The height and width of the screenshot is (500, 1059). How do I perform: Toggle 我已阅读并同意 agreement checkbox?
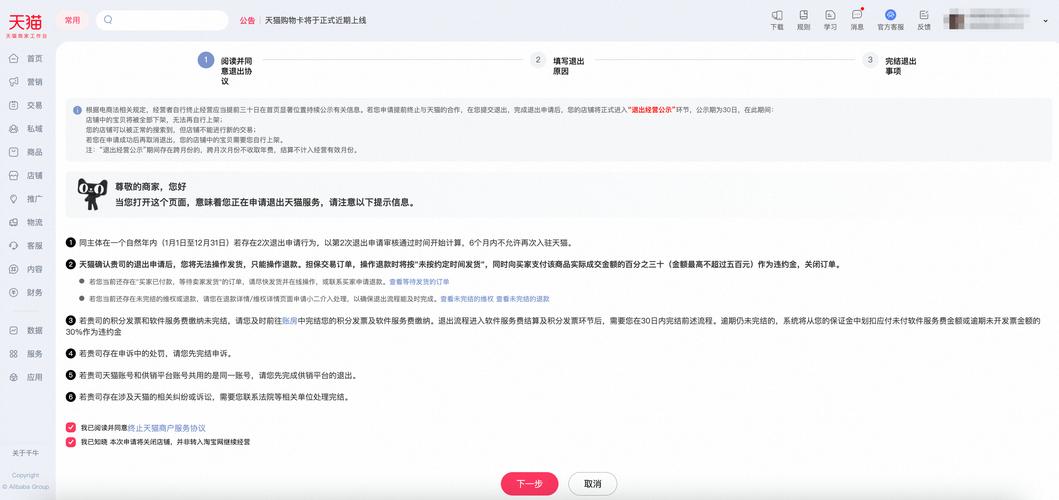70,428
